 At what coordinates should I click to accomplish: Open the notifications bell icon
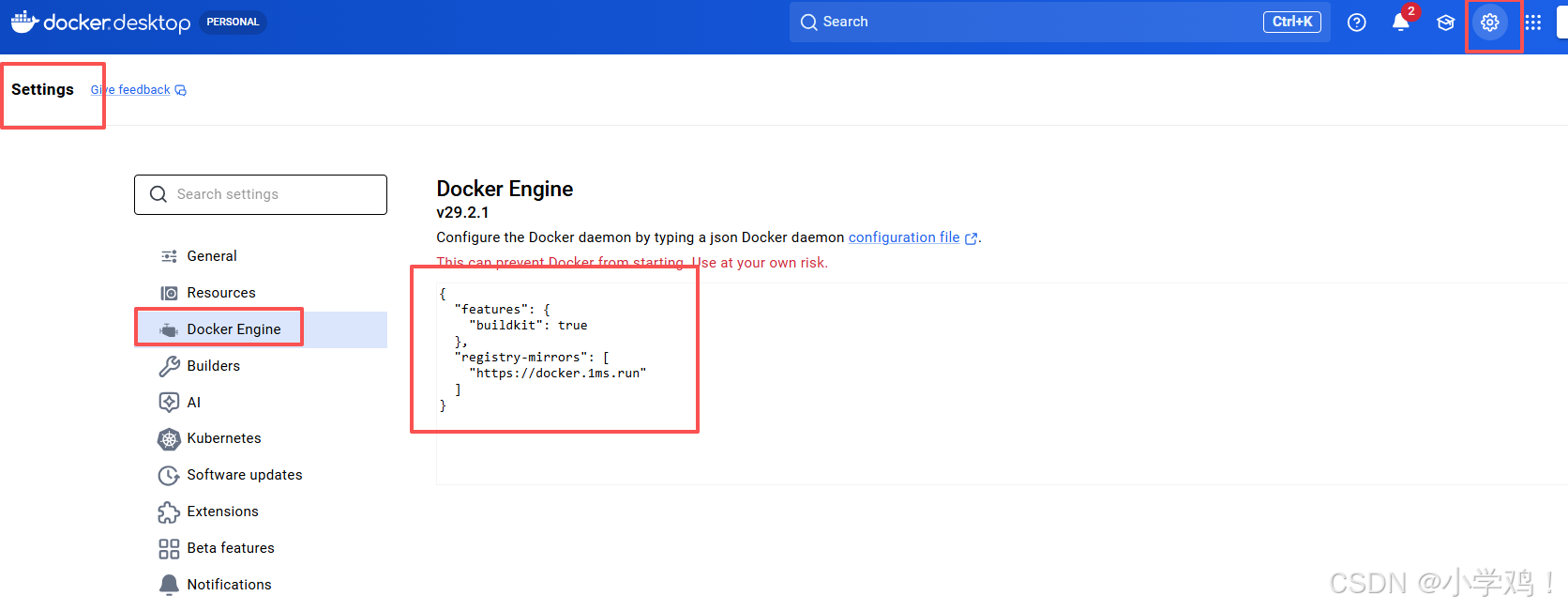1400,23
